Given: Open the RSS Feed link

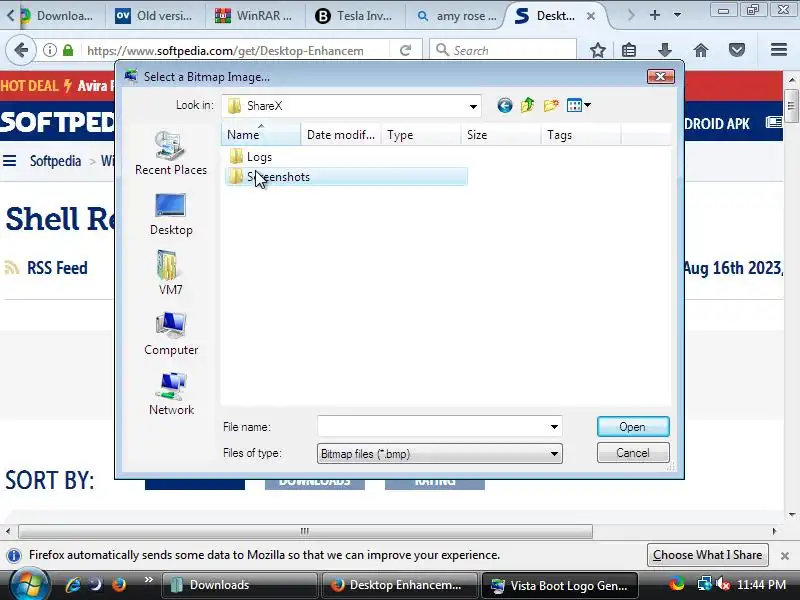Looking at the screenshot, I should (57, 268).
